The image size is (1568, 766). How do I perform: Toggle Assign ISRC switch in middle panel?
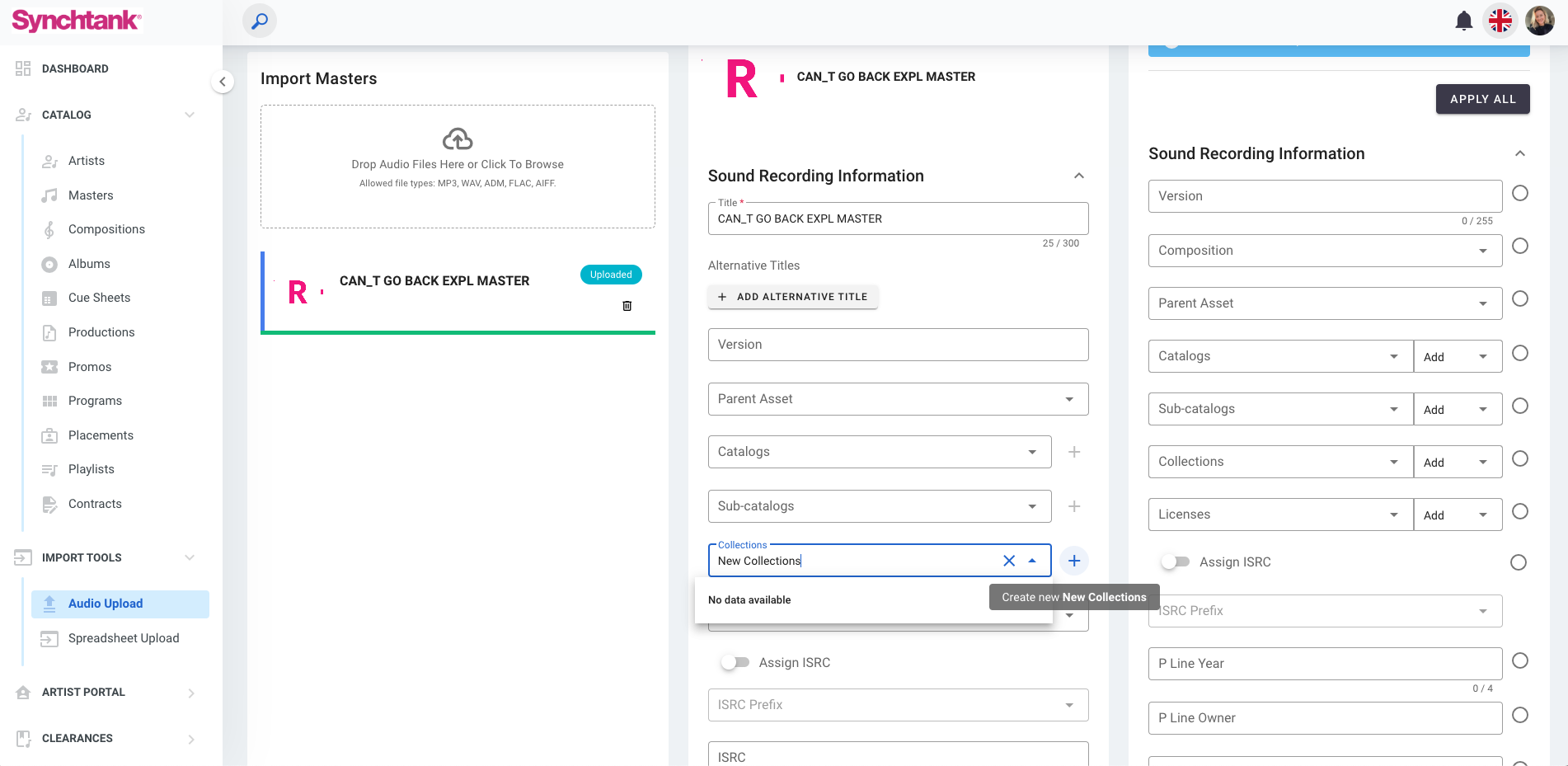[x=735, y=662]
